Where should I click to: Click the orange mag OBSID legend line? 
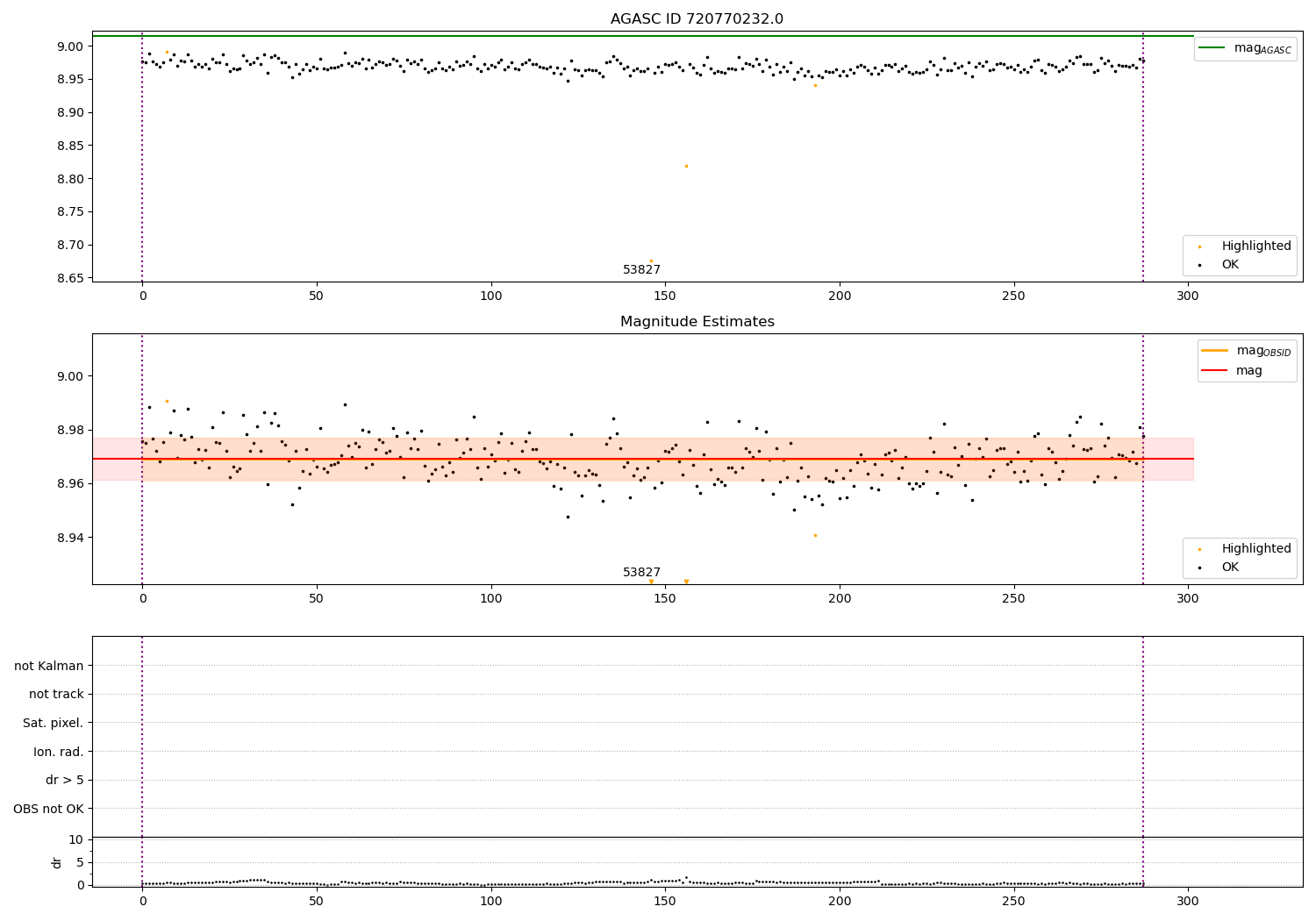(x=1214, y=351)
